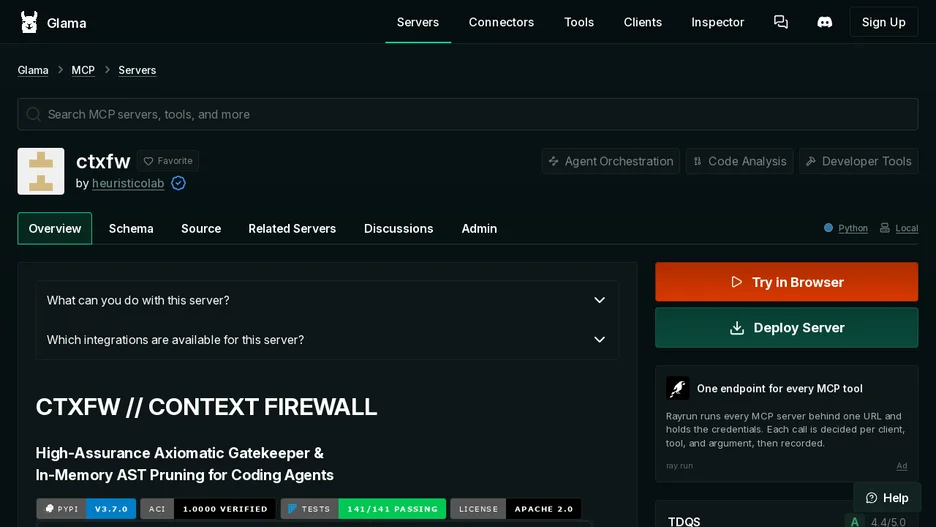Image resolution: width=936 pixels, height=527 pixels.
Task: Click the Tests 141/141 Passing badge
Action: (x=363, y=508)
